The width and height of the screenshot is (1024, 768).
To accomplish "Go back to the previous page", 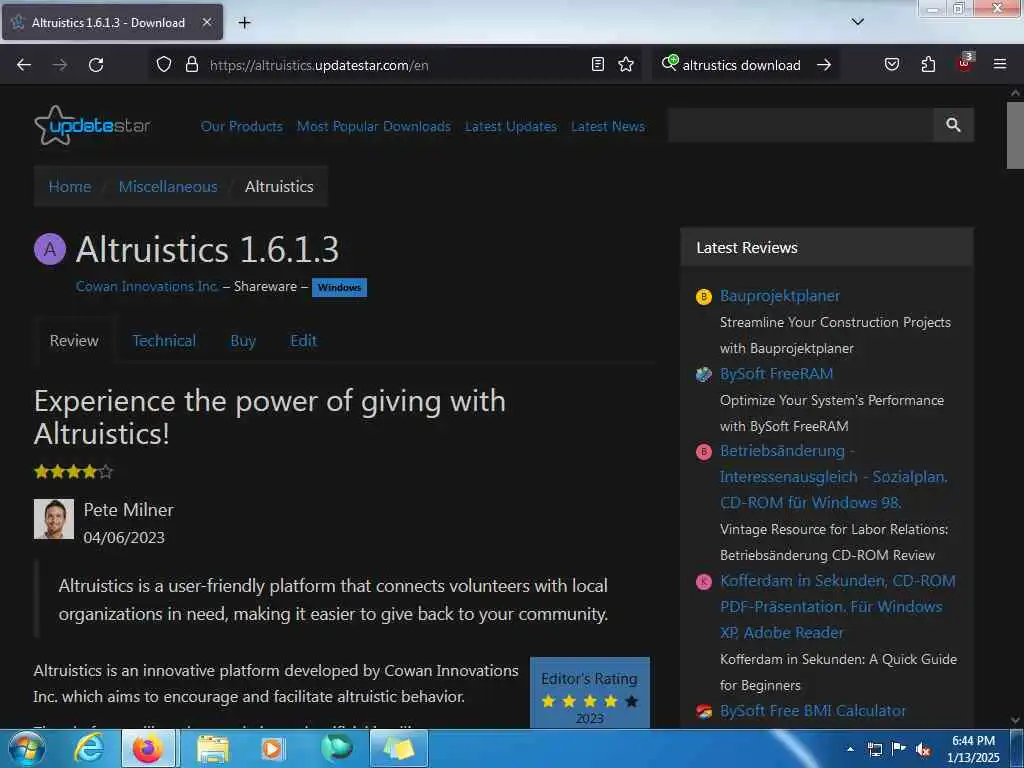I will tap(24, 65).
